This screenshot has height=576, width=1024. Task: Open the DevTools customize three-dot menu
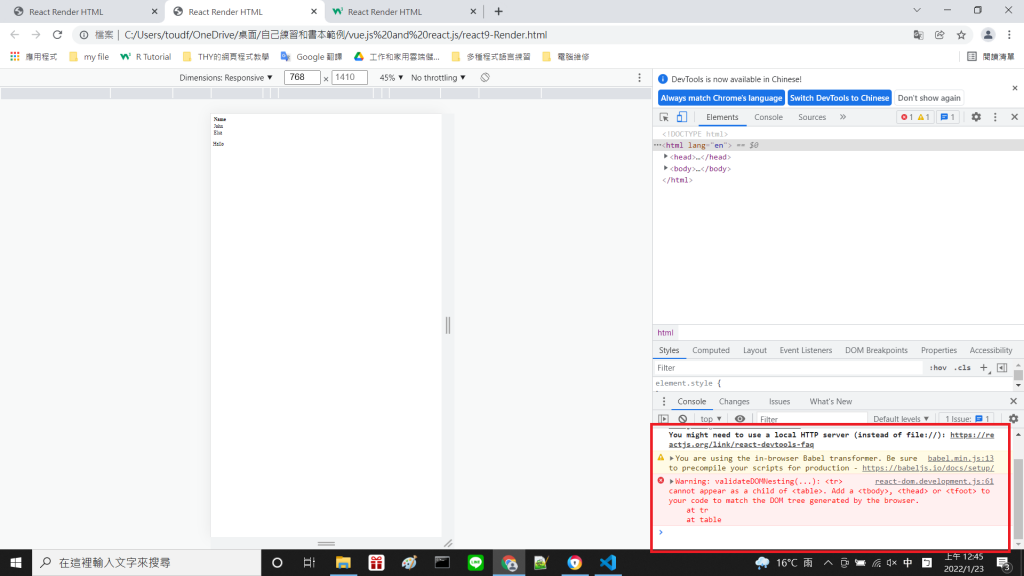point(995,117)
